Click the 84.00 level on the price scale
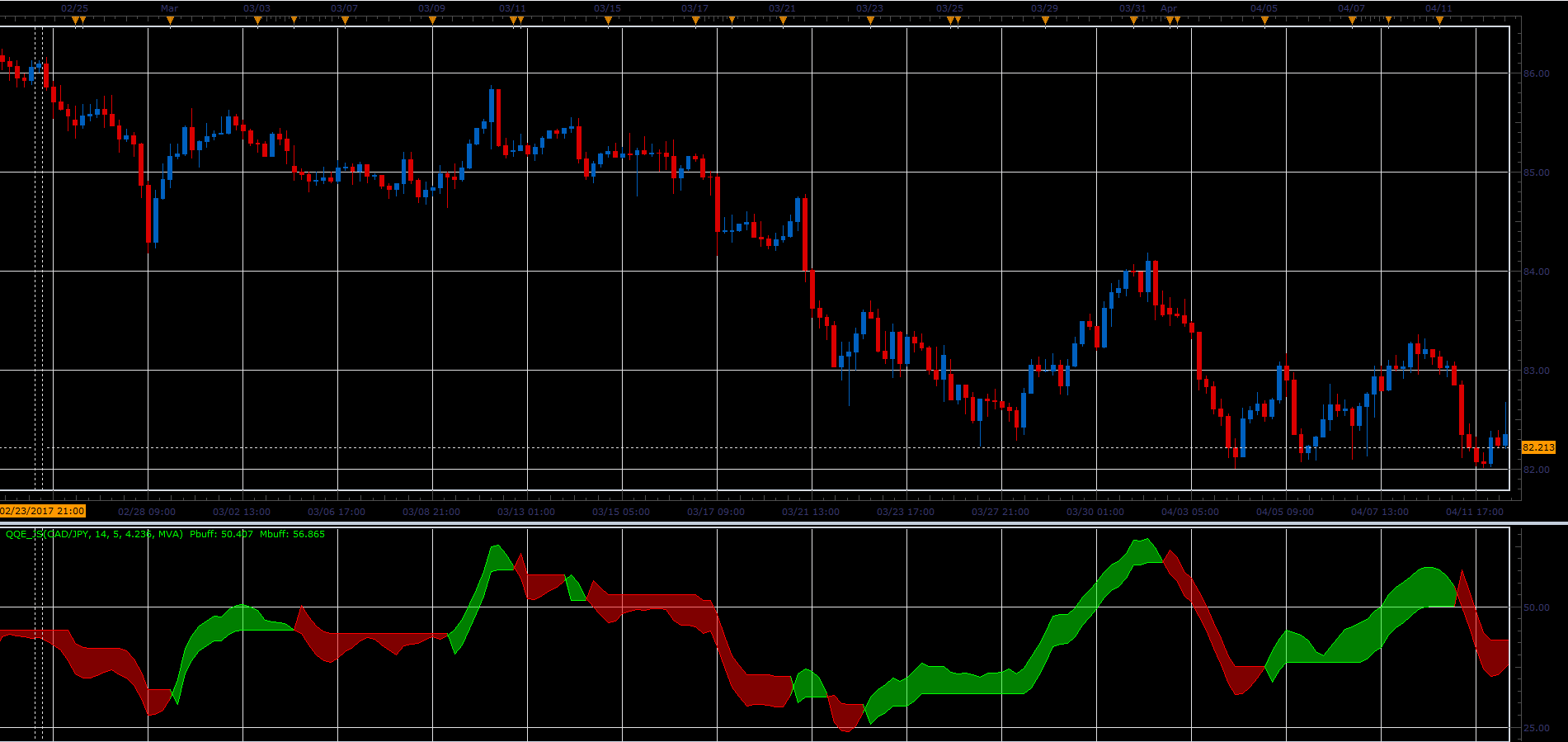 1537,272
